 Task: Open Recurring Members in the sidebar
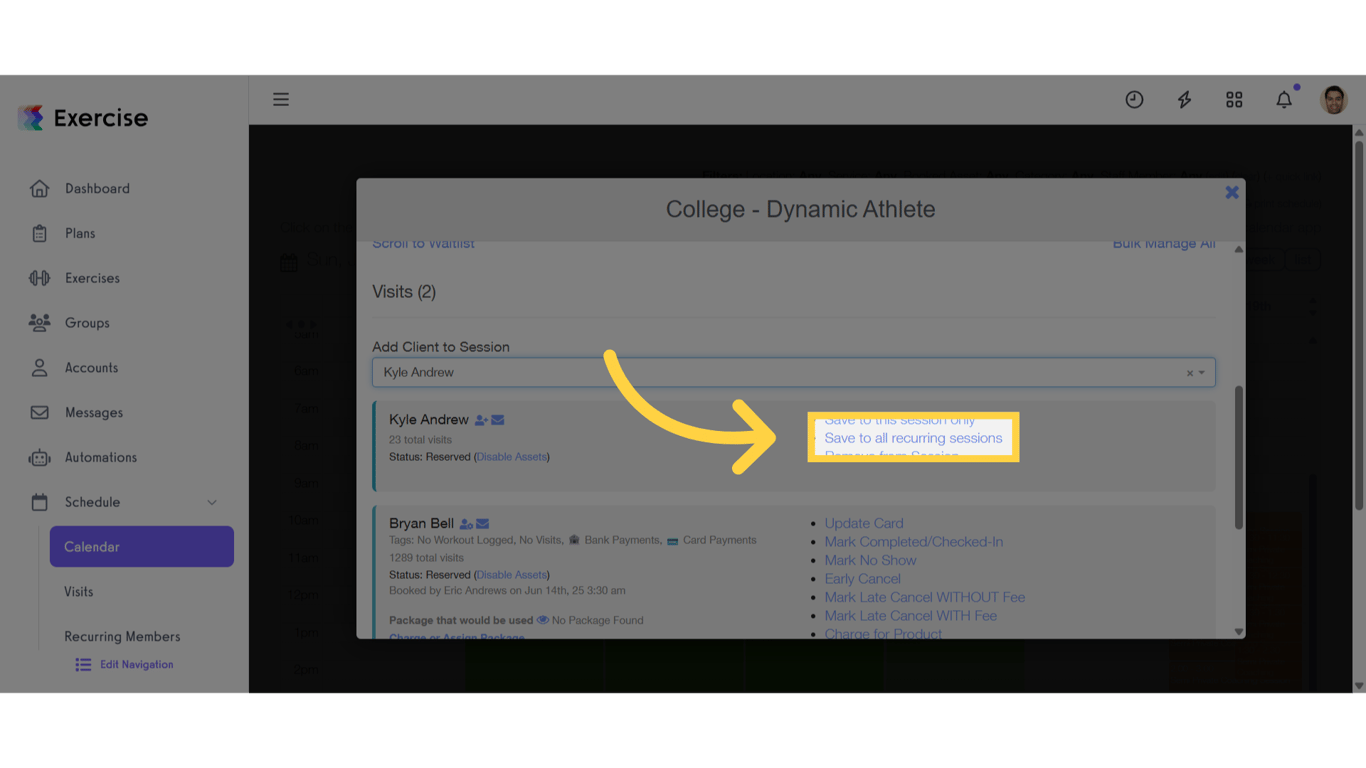[x=121, y=636]
